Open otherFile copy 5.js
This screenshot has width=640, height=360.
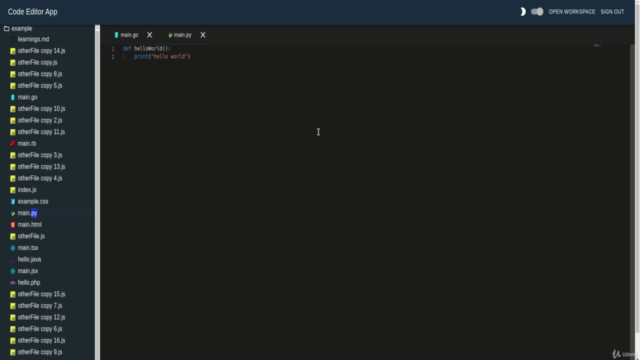tap(40, 86)
